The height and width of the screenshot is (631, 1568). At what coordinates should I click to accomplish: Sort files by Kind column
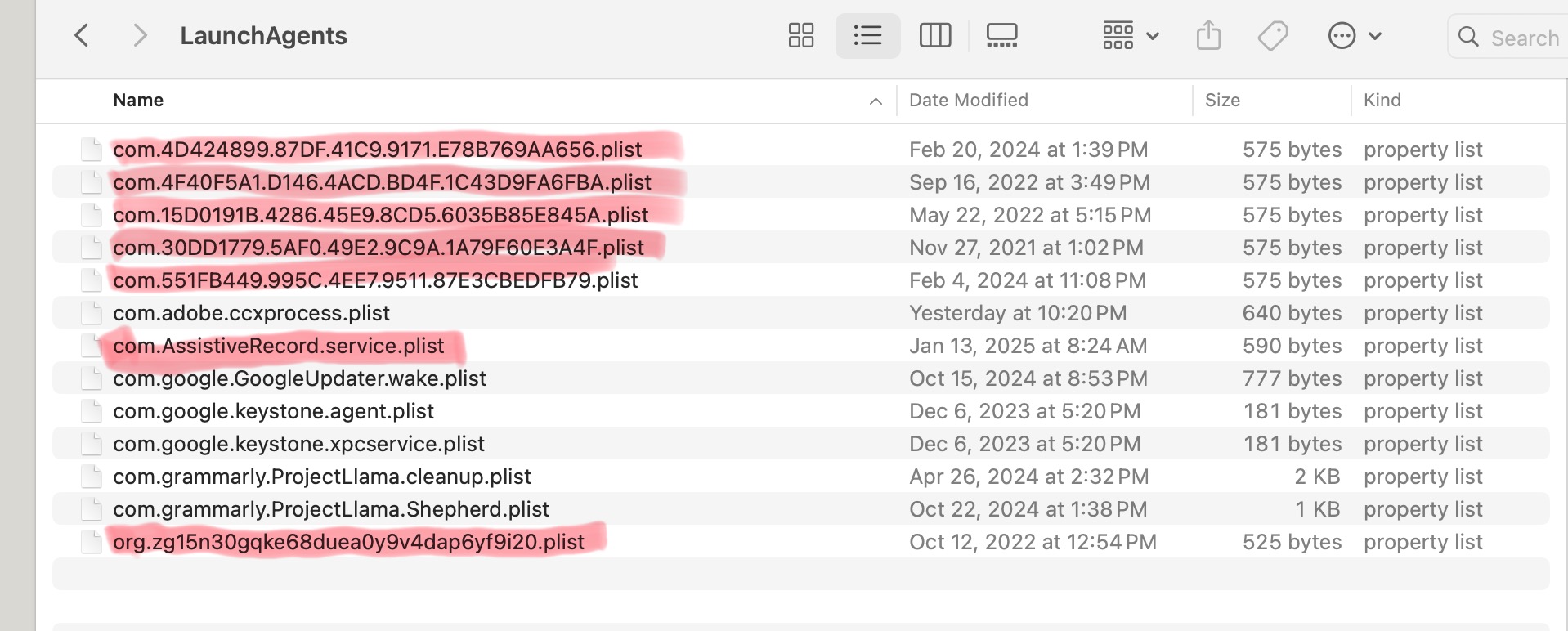click(1382, 100)
